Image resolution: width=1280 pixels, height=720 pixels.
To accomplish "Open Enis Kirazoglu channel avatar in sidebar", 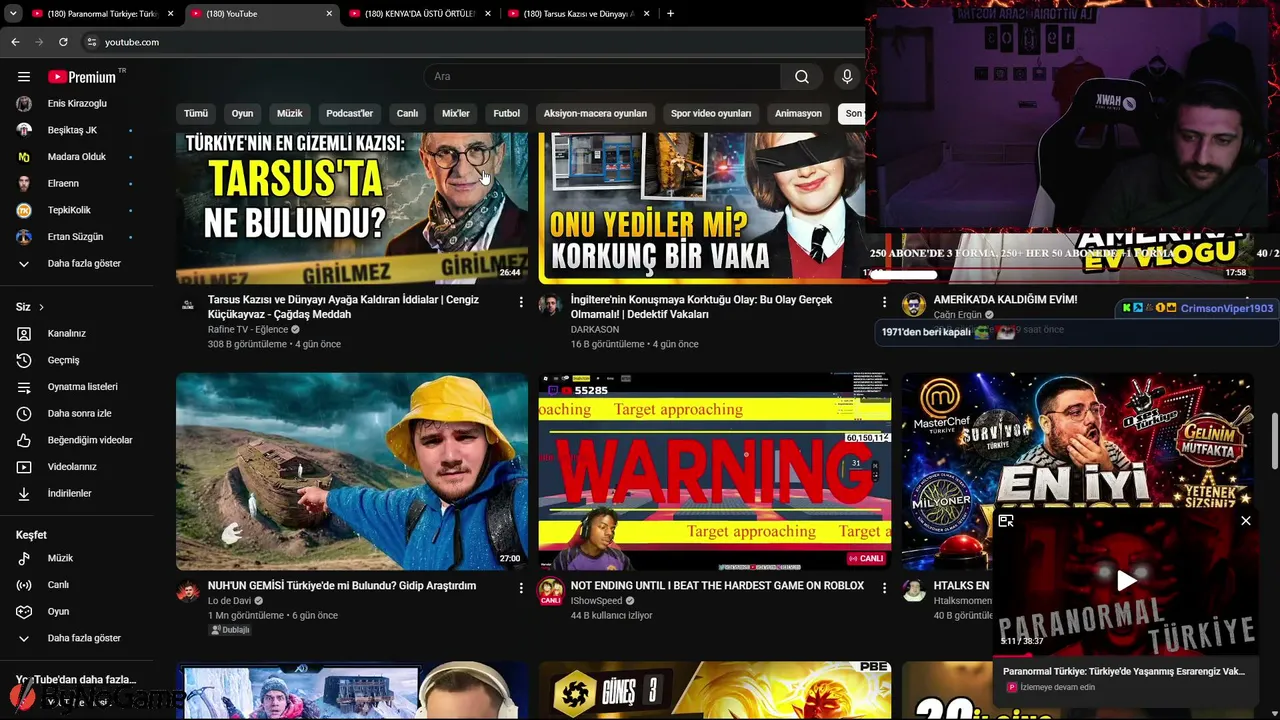I will pyautogui.click(x=24, y=104).
